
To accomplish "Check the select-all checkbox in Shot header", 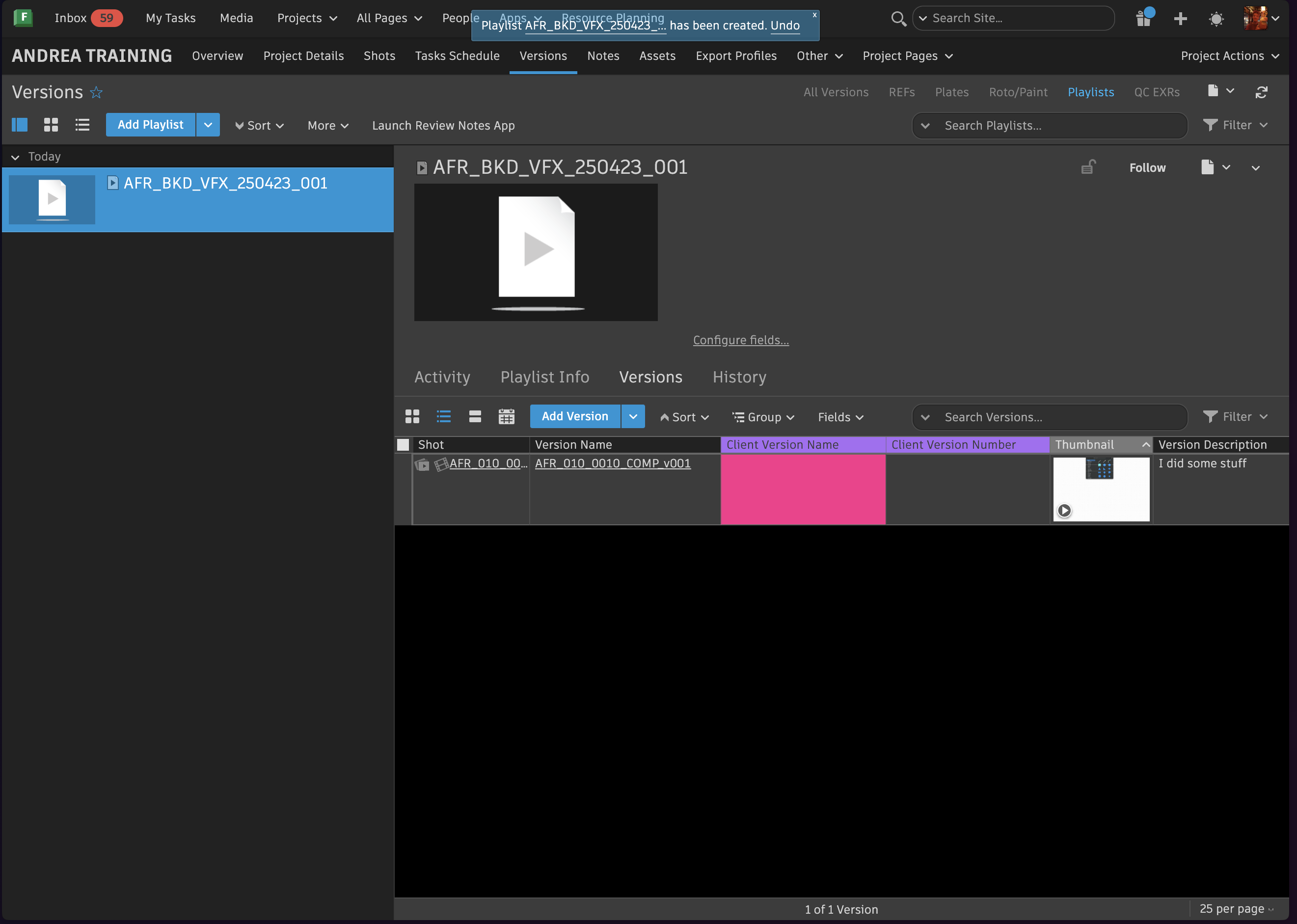I will point(404,445).
